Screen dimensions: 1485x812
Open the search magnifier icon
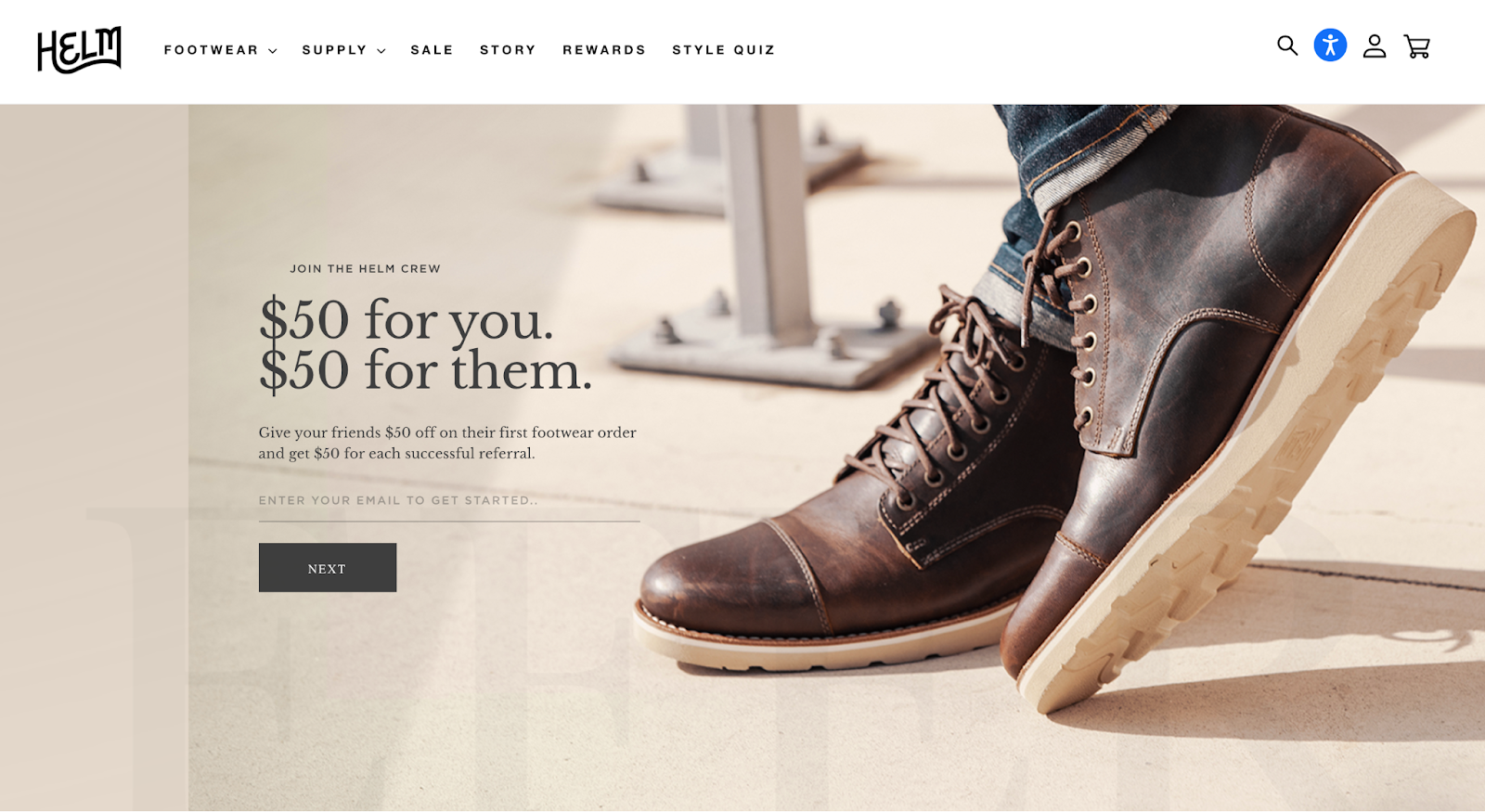[1286, 45]
